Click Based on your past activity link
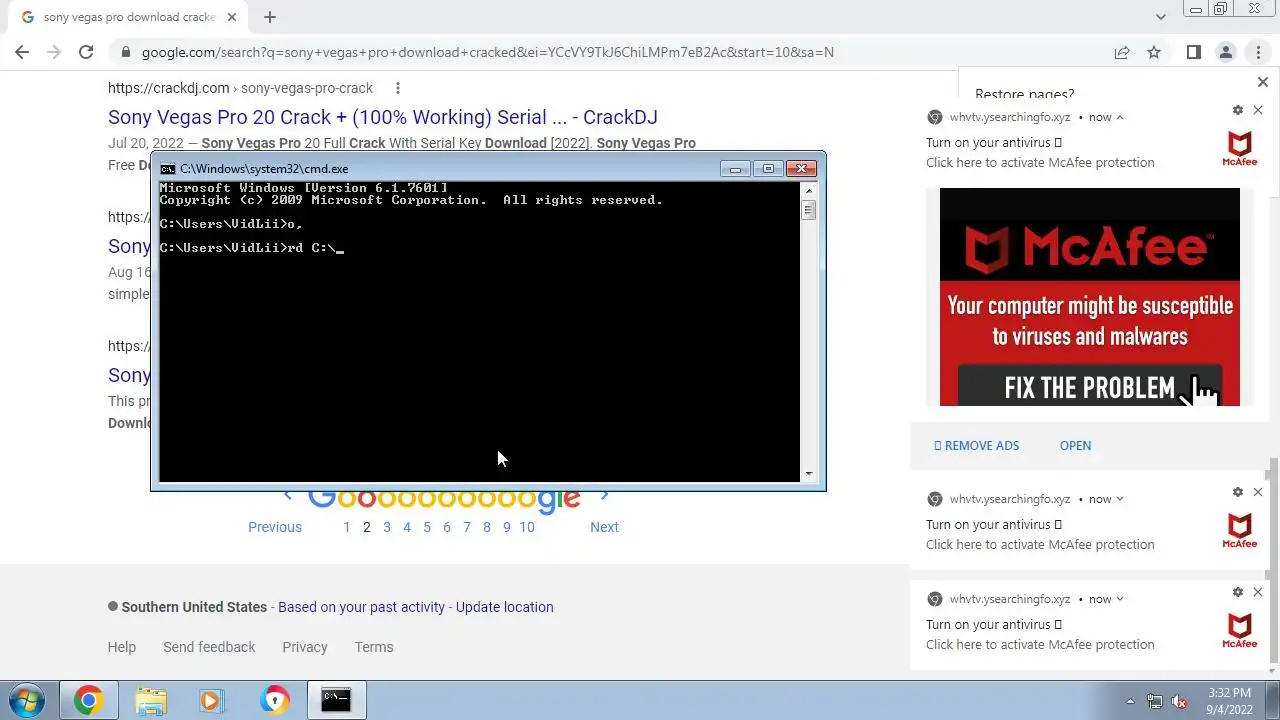Screen dimensions: 1280x720 pyautogui.click(x=361, y=607)
